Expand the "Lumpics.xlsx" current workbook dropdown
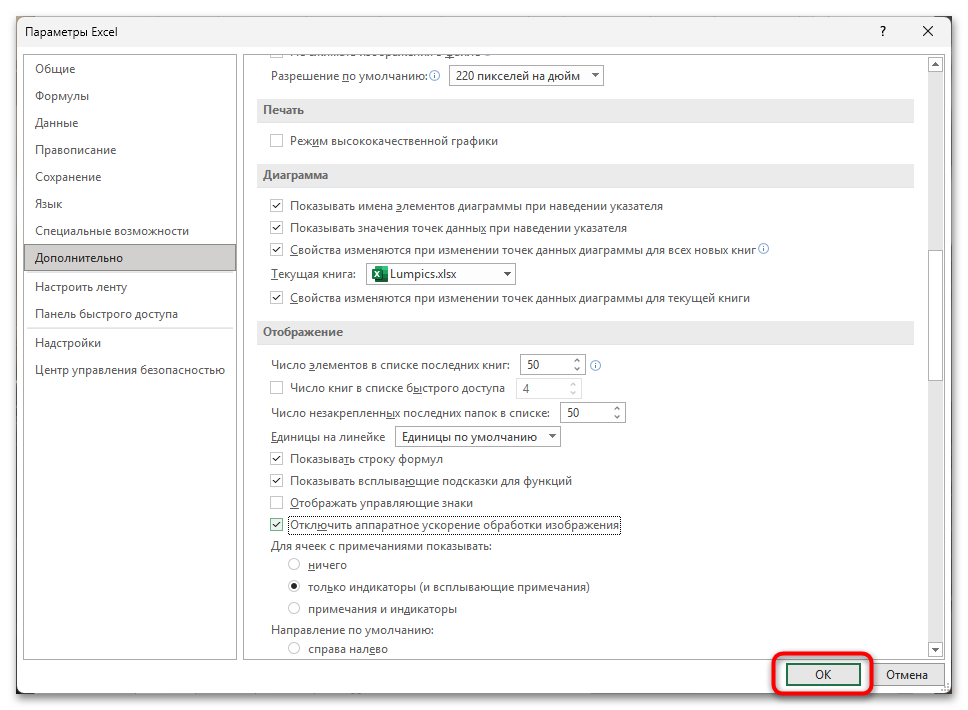Viewport: 968px width, 710px height. (441, 274)
